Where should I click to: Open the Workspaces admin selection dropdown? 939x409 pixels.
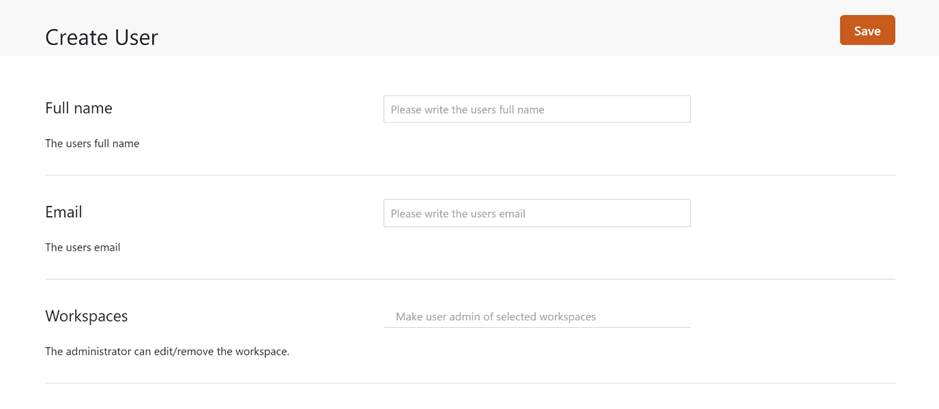pyautogui.click(x=537, y=316)
